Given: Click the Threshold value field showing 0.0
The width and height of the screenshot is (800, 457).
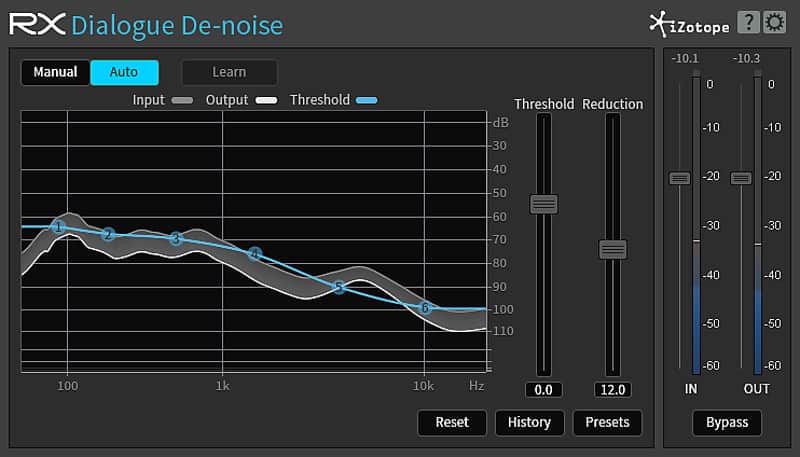Looking at the screenshot, I should [543, 390].
